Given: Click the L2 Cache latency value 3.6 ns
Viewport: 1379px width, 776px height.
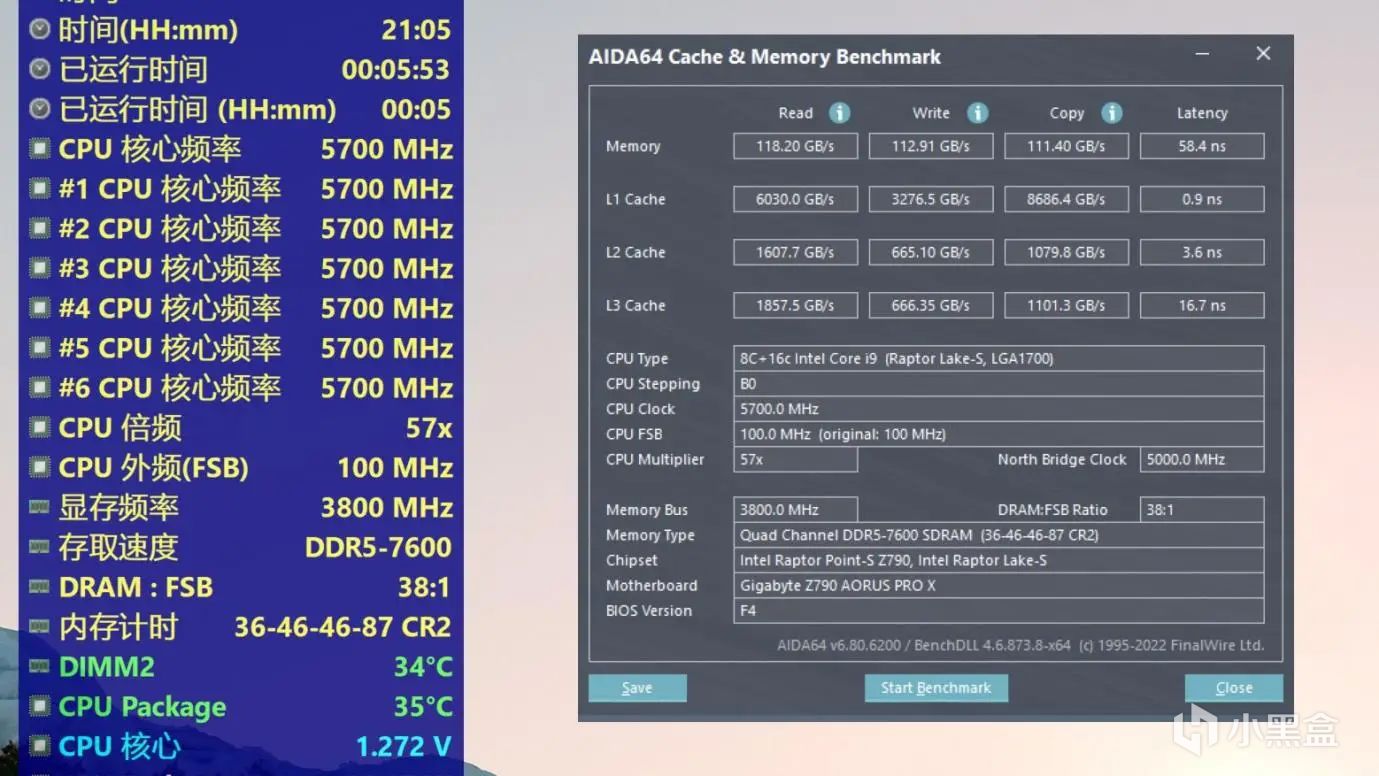Looking at the screenshot, I should [1202, 252].
